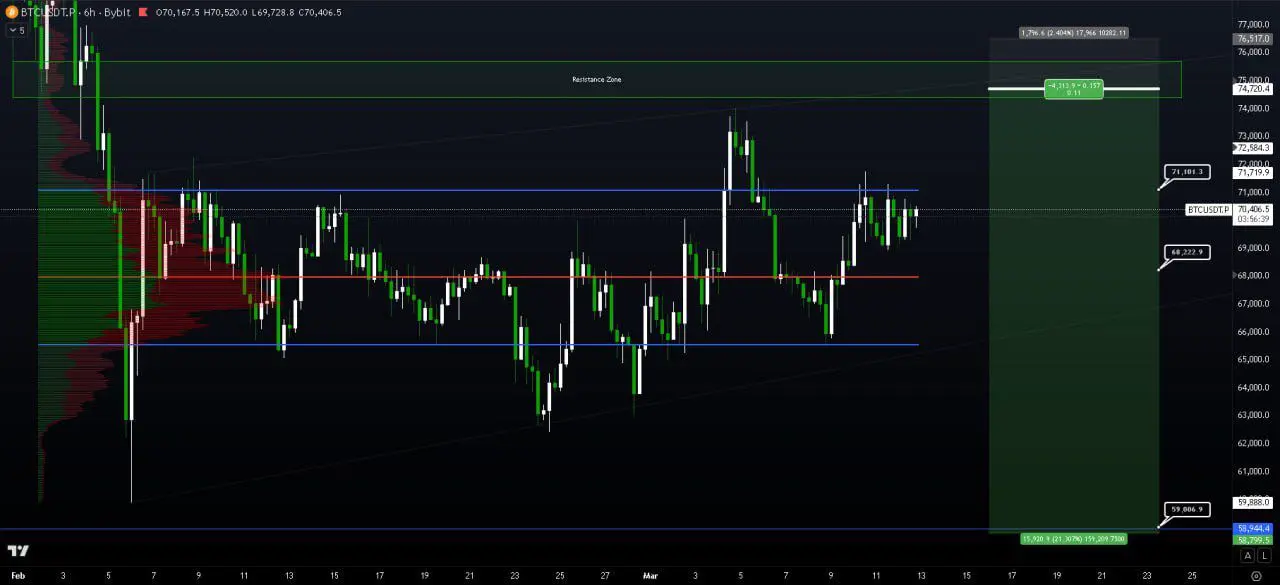Click the grey stop-loss statistics label above the position
This screenshot has width=1280, height=585.
[x=1074, y=33]
